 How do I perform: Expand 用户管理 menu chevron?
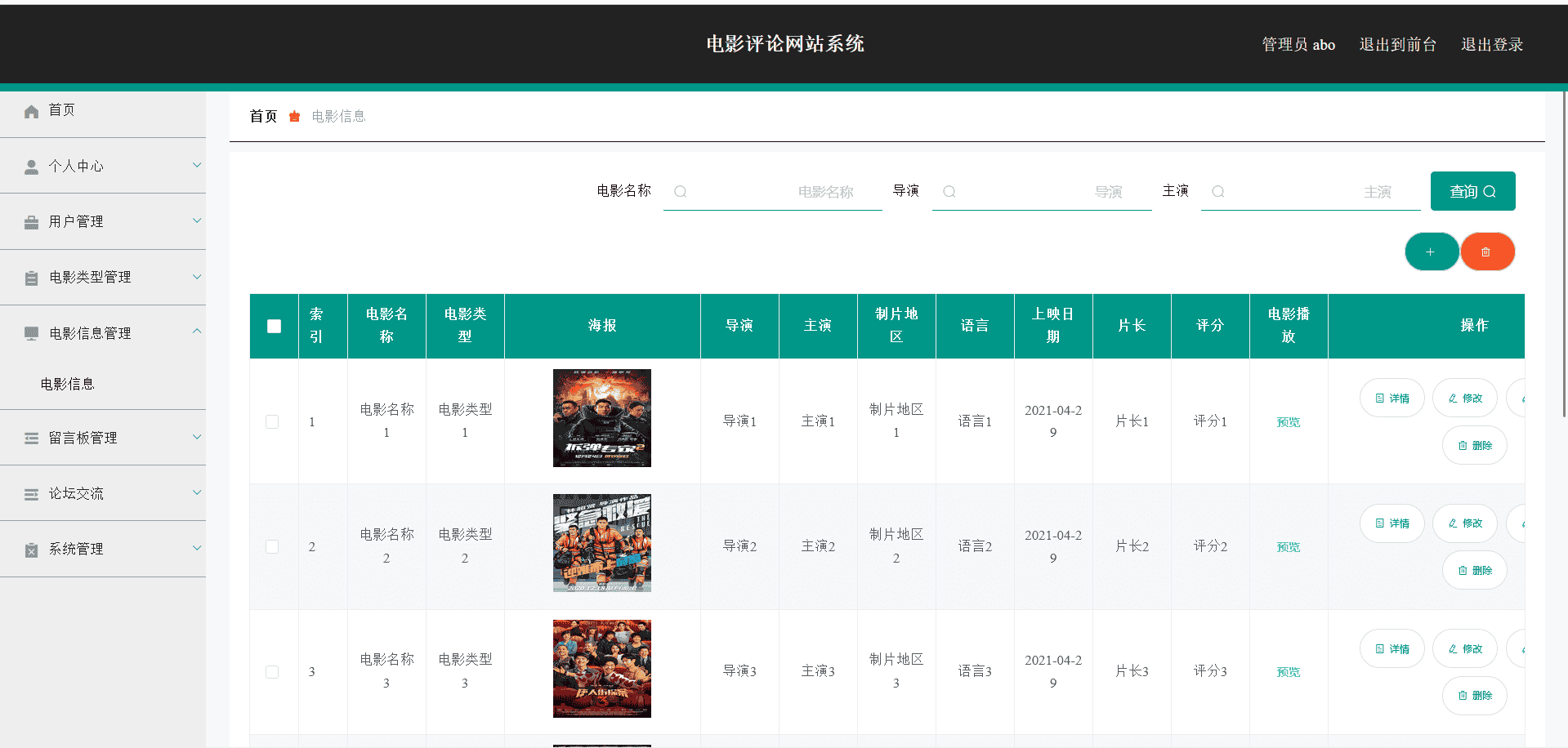tap(197, 220)
